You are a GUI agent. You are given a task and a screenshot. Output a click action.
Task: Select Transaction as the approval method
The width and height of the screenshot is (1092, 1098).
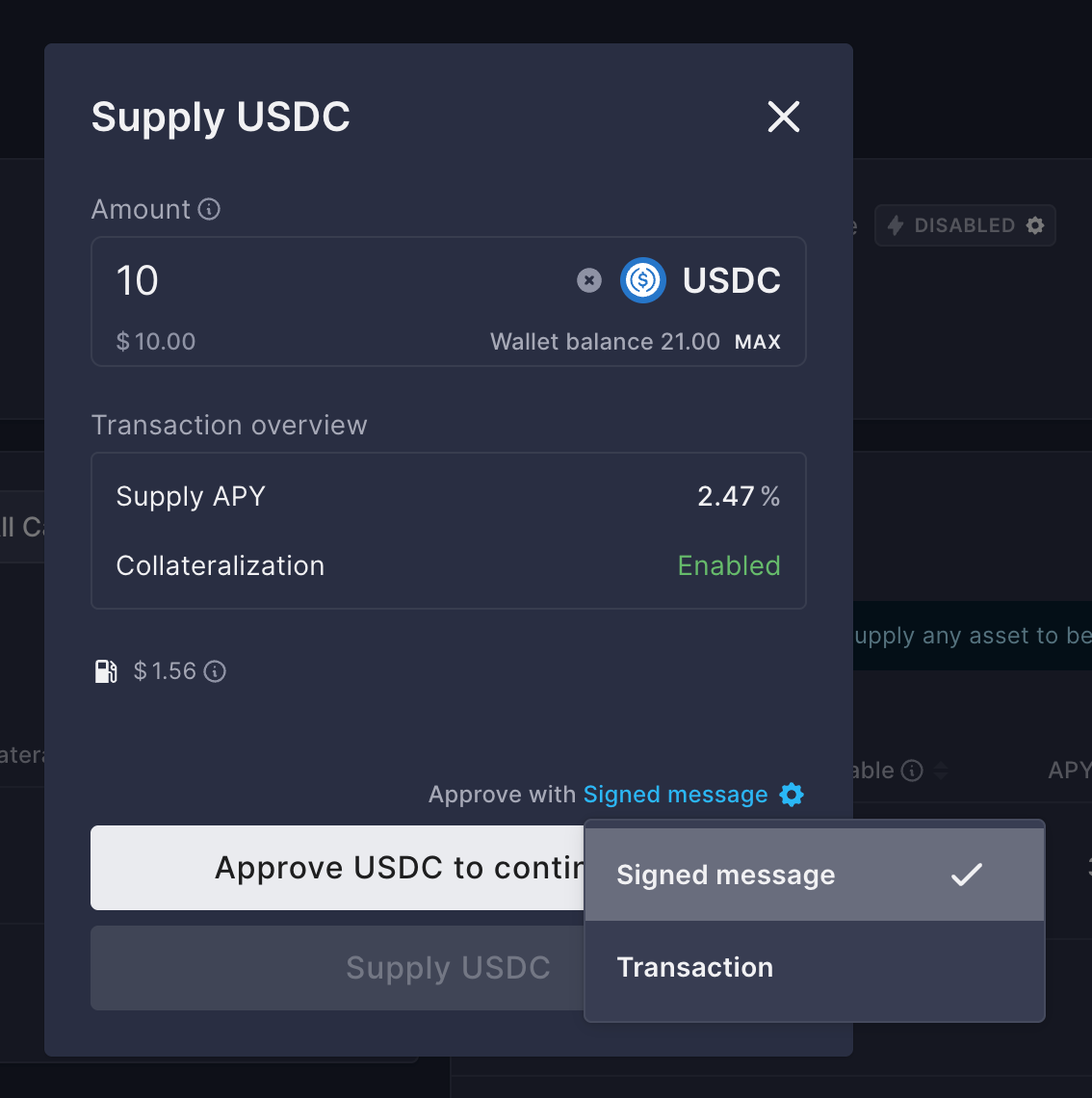[x=695, y=967]
